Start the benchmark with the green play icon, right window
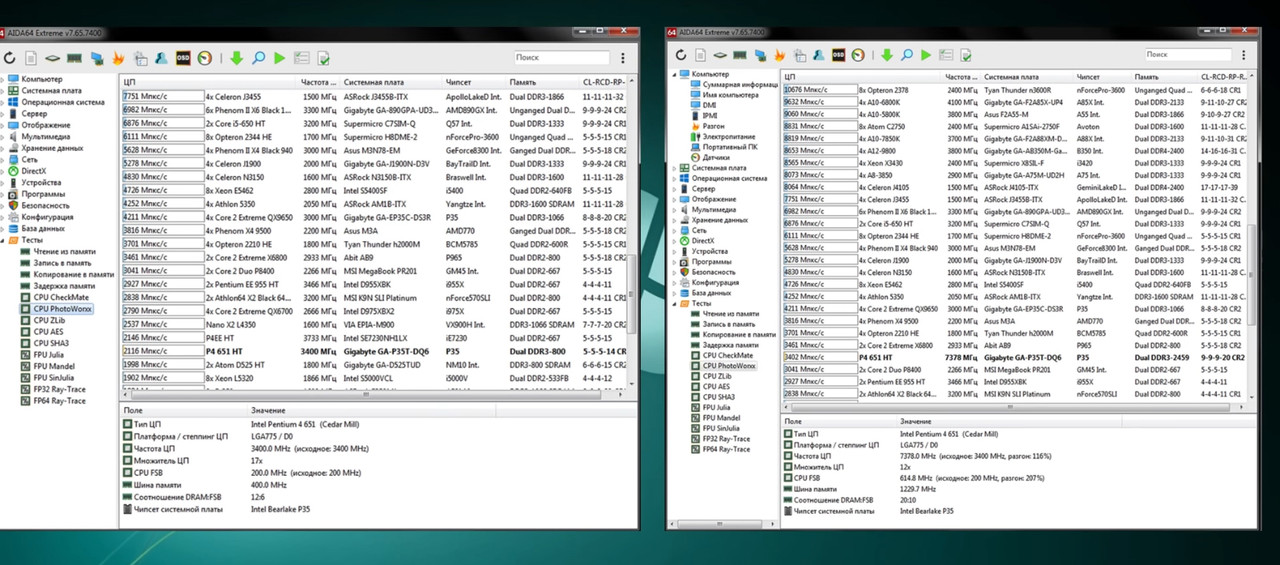 (x=926, y=55)
